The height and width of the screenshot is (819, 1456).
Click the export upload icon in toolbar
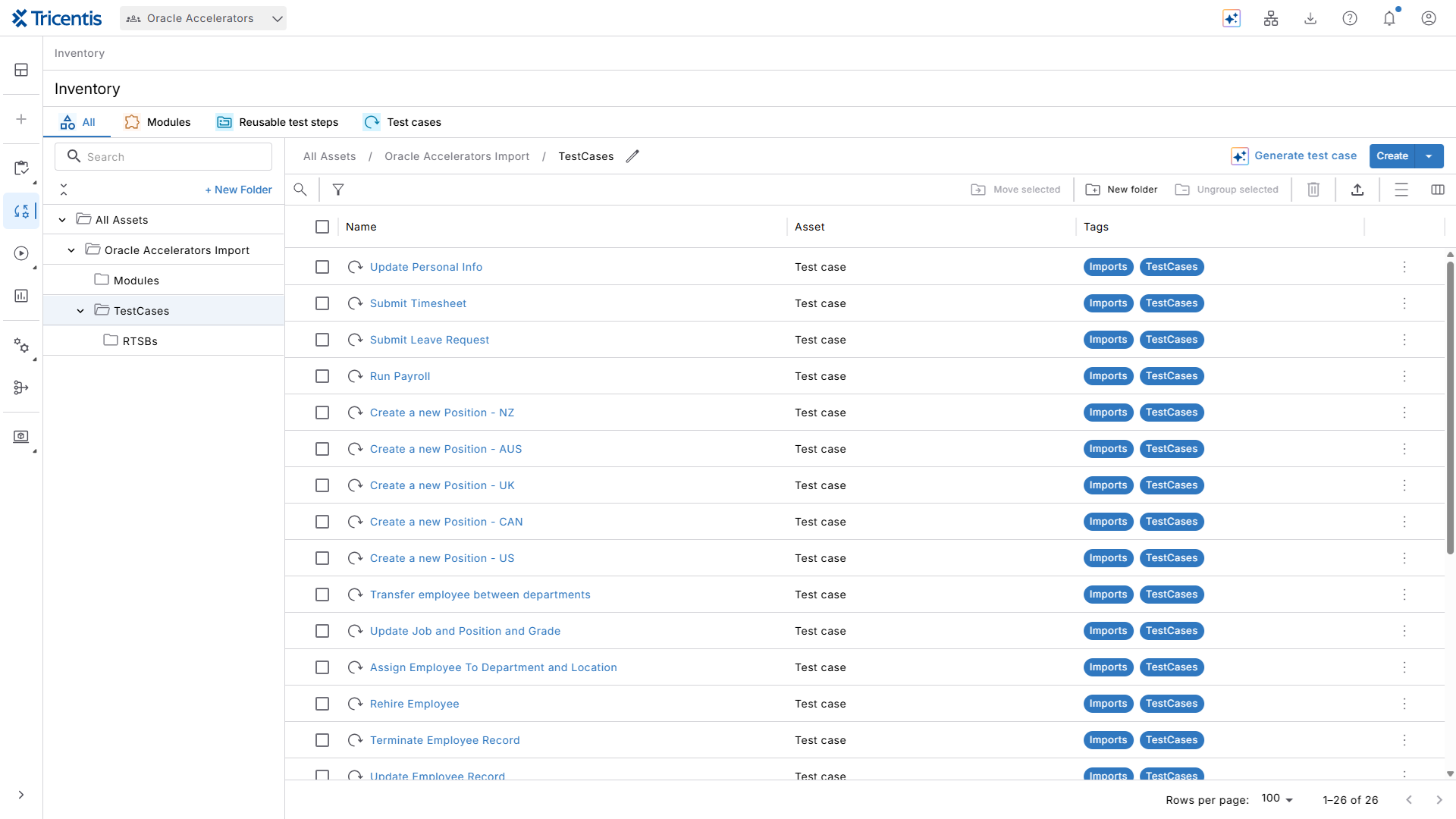1357,190
